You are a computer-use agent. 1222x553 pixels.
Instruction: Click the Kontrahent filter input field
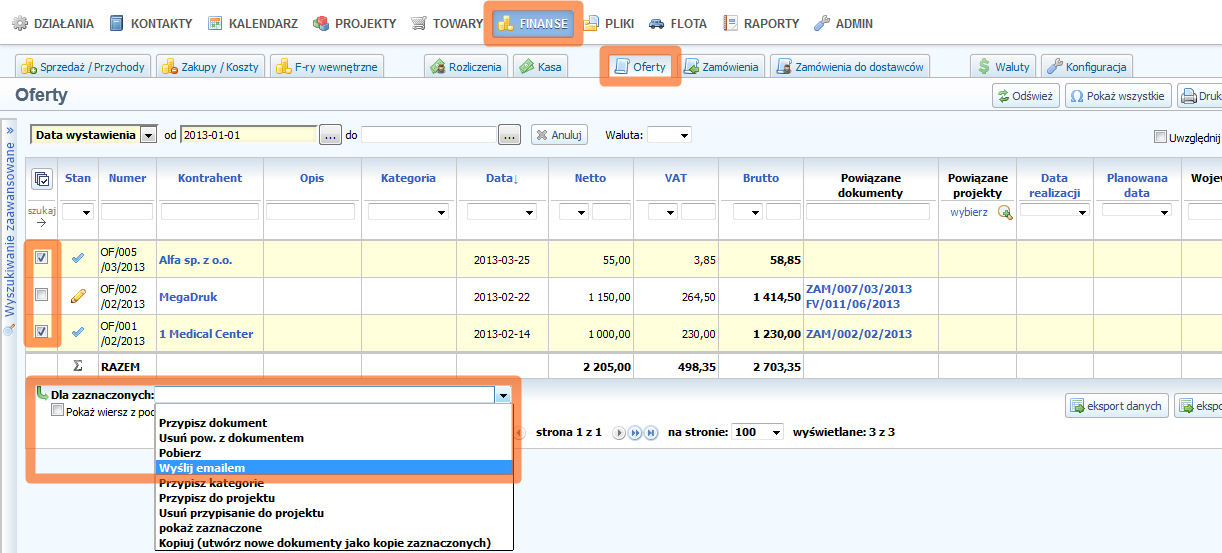point(210,212)
